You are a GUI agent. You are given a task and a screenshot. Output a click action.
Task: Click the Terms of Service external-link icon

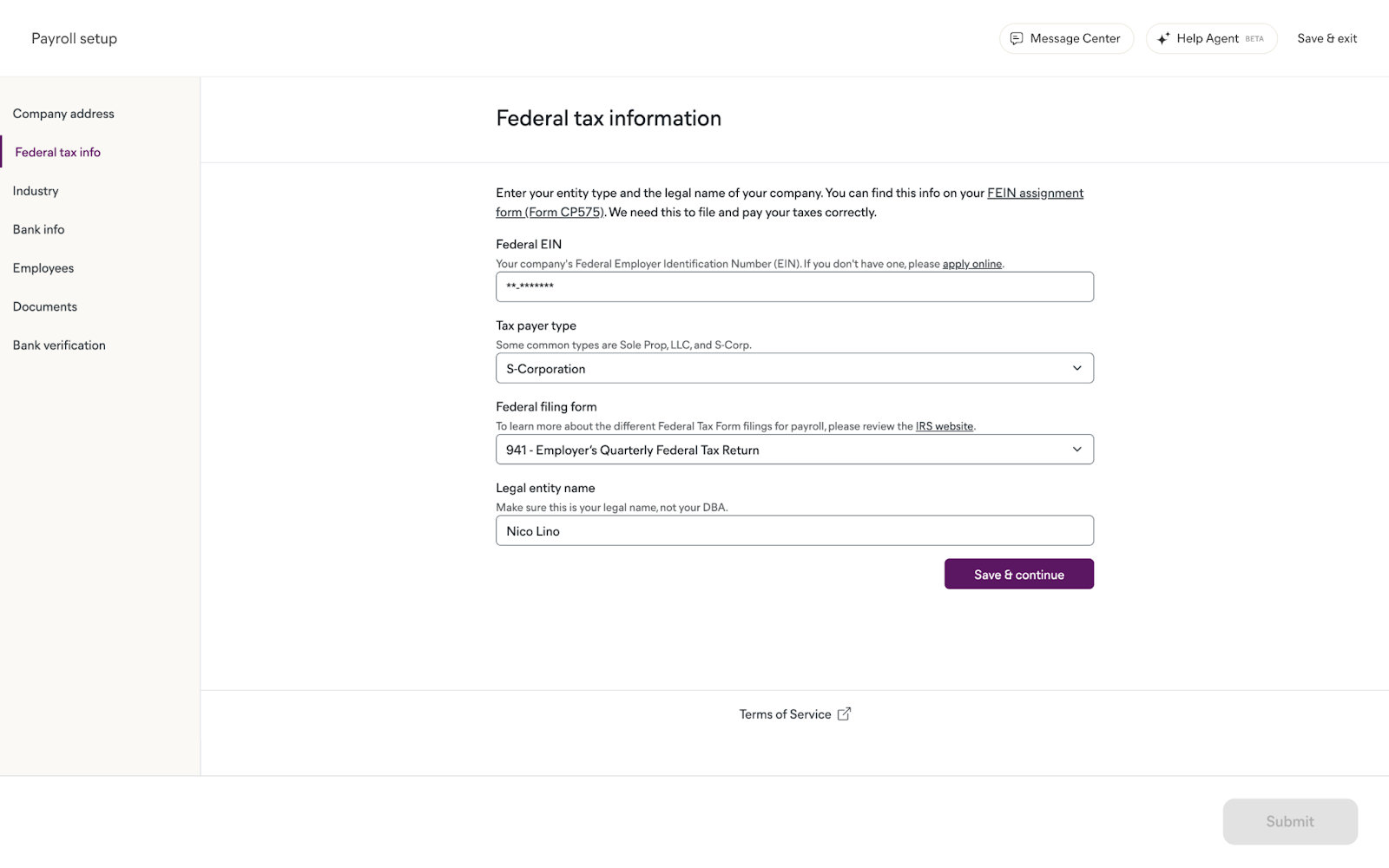click(x=844, y=713)
